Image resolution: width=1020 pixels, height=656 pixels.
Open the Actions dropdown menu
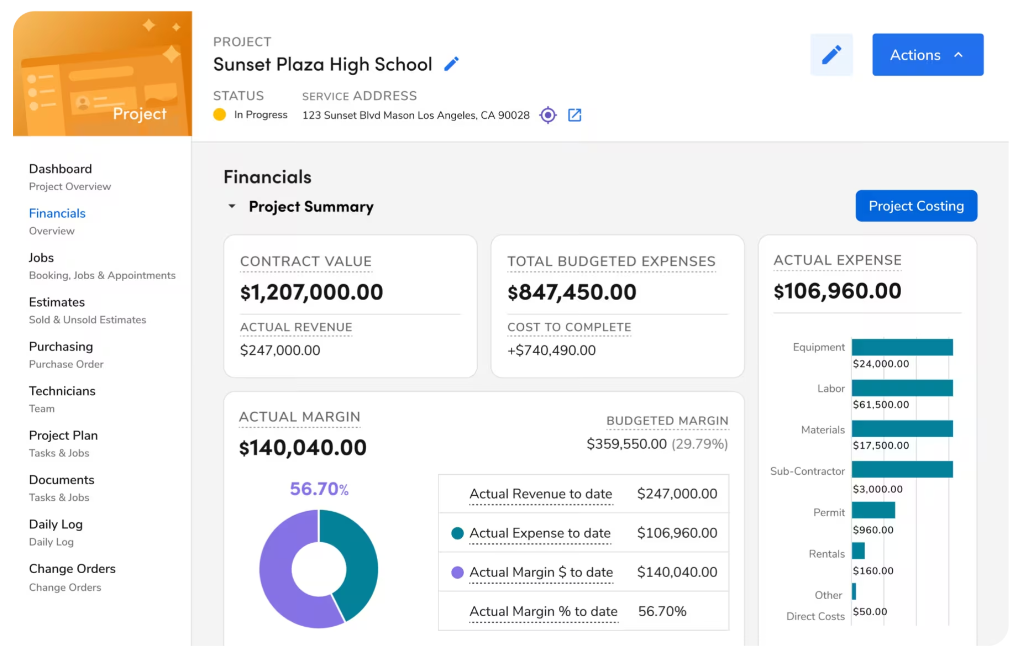pyautogui.click(x=928, y=55)
